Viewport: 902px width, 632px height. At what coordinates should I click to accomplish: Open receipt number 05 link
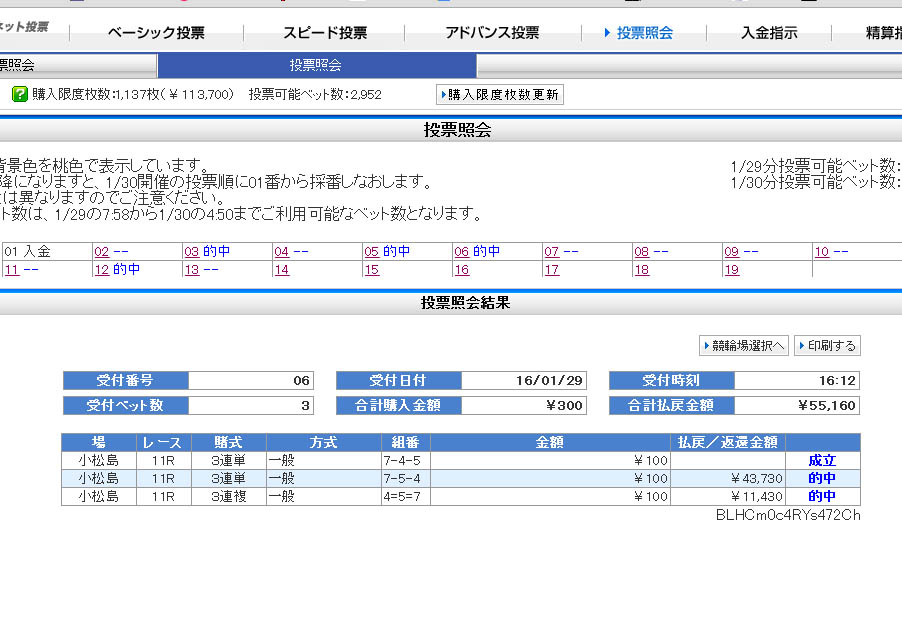(x=371, y=252)
